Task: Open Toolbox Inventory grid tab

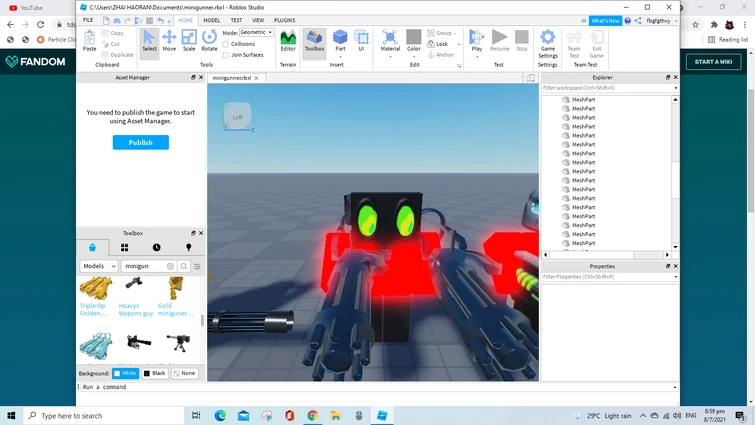Action: coord(124,247)
